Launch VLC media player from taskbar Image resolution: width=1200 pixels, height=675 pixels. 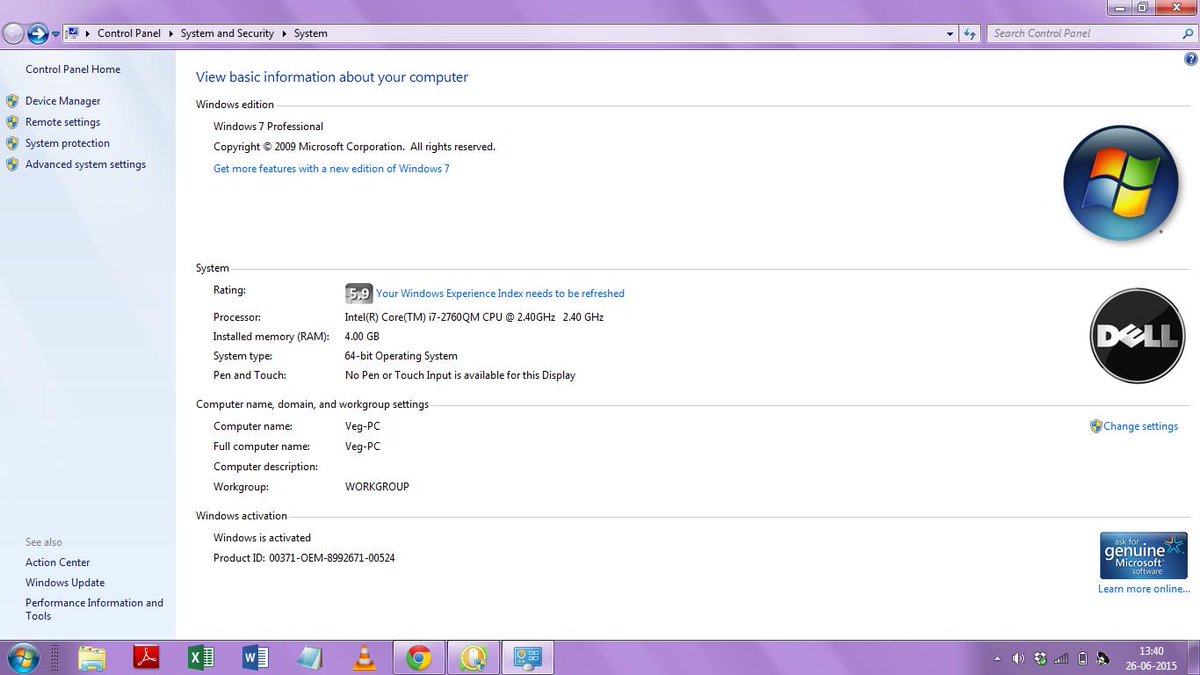click(x=365, y=657)
